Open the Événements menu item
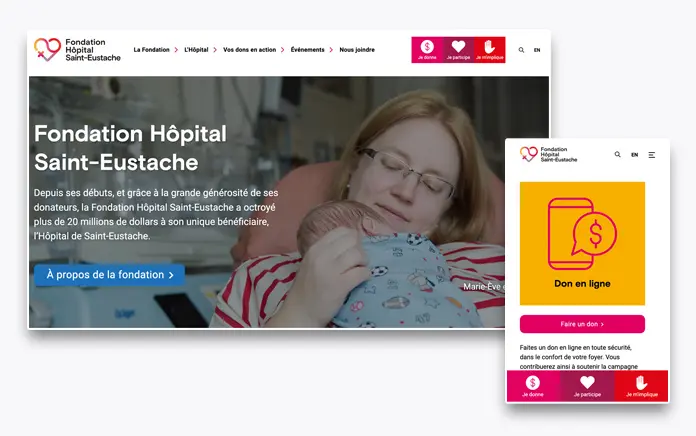The height and width of the screenshot is (436, 696). click(308, 50)
